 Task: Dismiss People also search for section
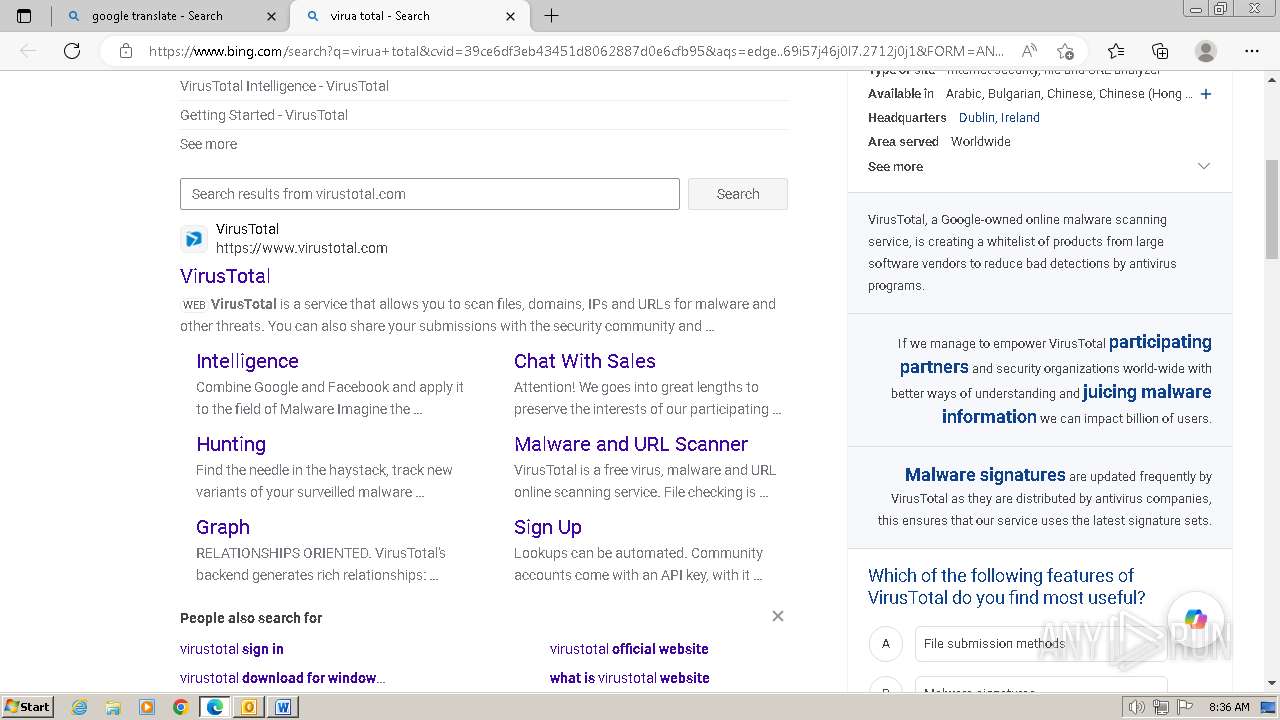[x=778, y=616]
